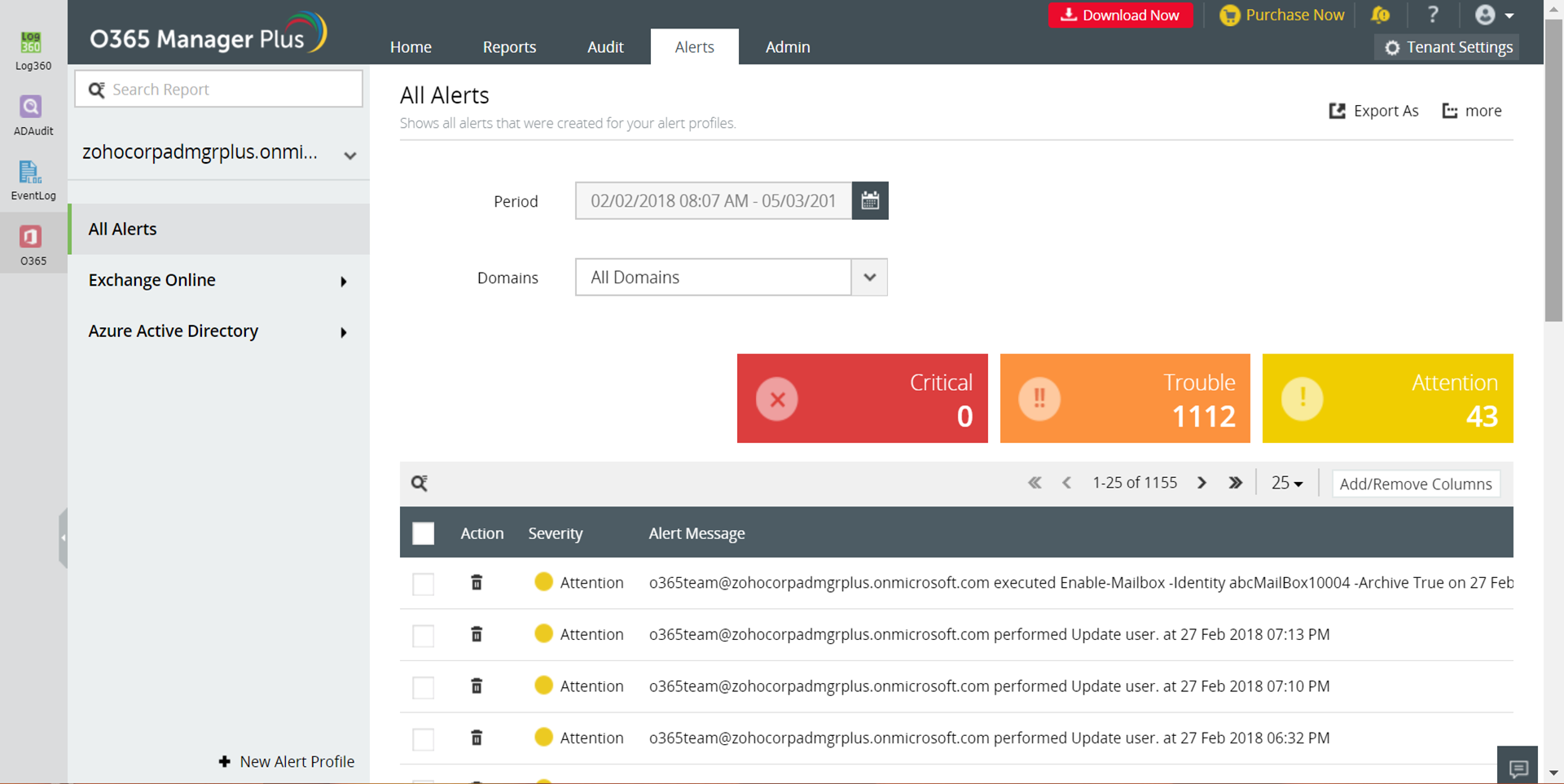Screen dimensions: 1564x784
Task: Go to the last page of alerts
Action: pyautogui.click(x=1235, y=483)
